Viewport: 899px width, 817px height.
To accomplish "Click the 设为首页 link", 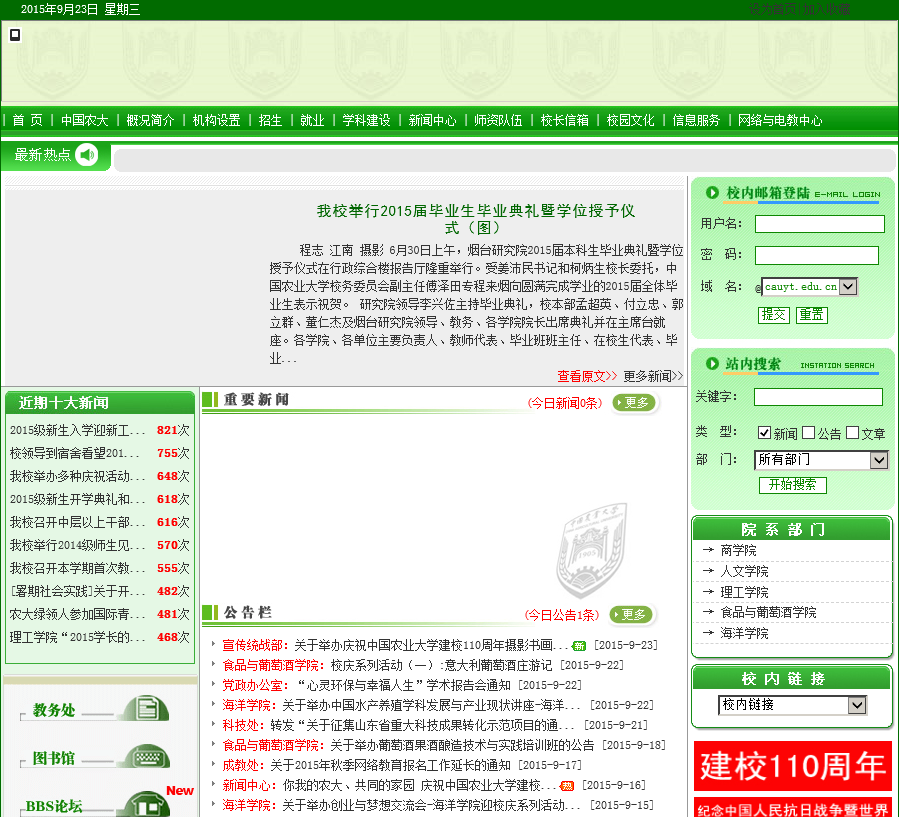I will (x=772, y=9).
